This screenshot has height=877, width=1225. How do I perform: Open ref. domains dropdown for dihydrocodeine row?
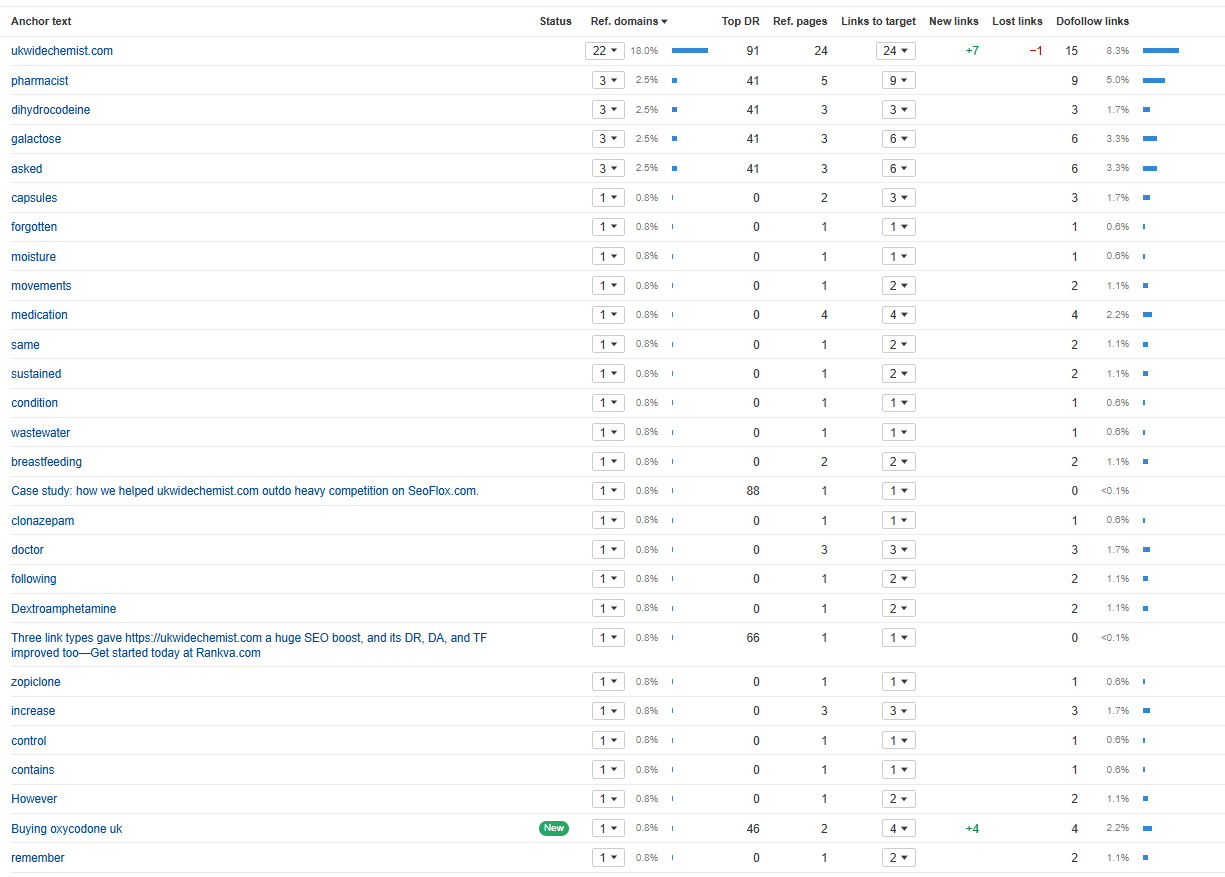(608, 110)
